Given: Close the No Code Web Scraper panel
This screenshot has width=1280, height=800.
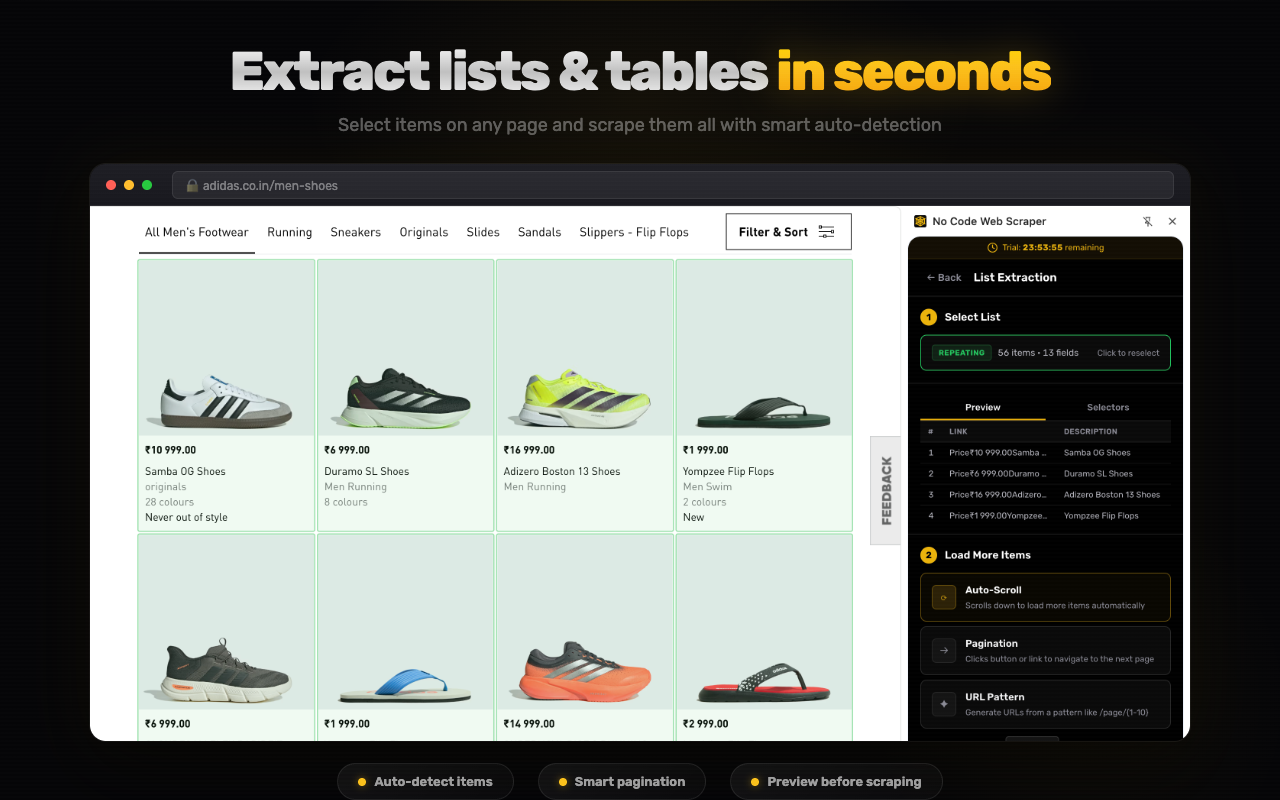Looking at the screenshot, I should (1172, 222).
